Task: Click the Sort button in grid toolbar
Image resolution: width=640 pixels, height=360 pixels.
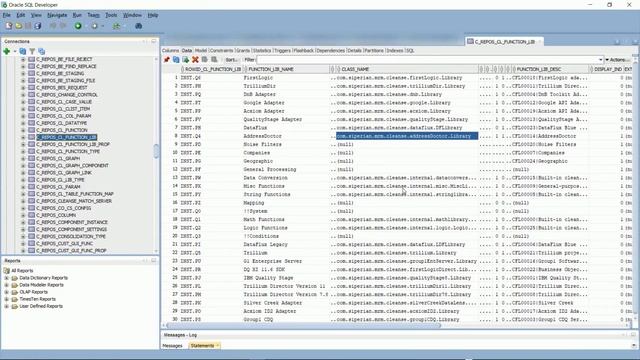Action: [231, 60]
